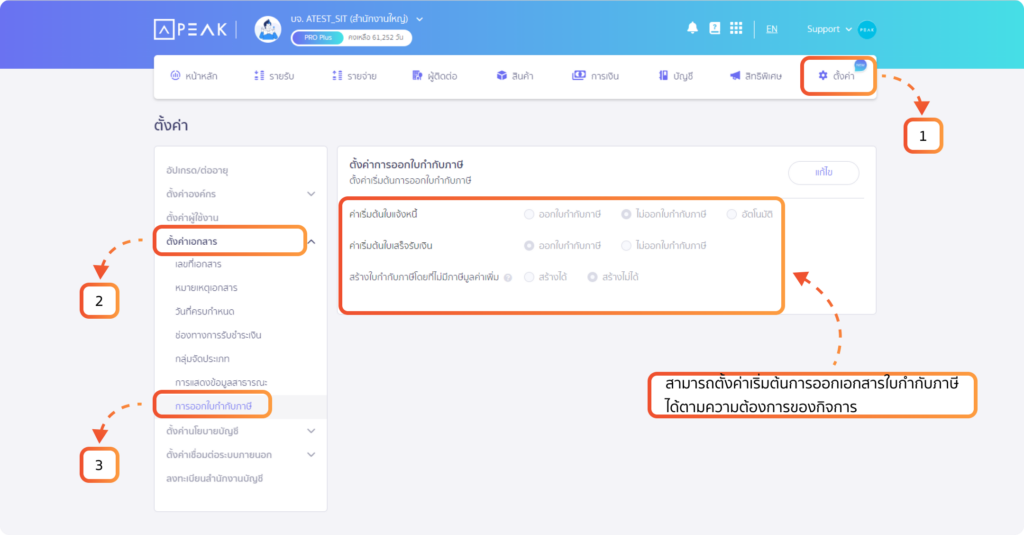Collapse the ตั้งค่าเอกสาร chevron

pyautogui.click(x=312, y=242)
